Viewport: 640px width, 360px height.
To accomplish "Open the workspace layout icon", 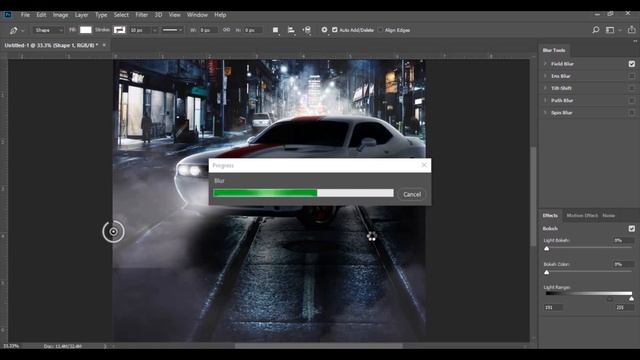I will [x=610, y=30].
